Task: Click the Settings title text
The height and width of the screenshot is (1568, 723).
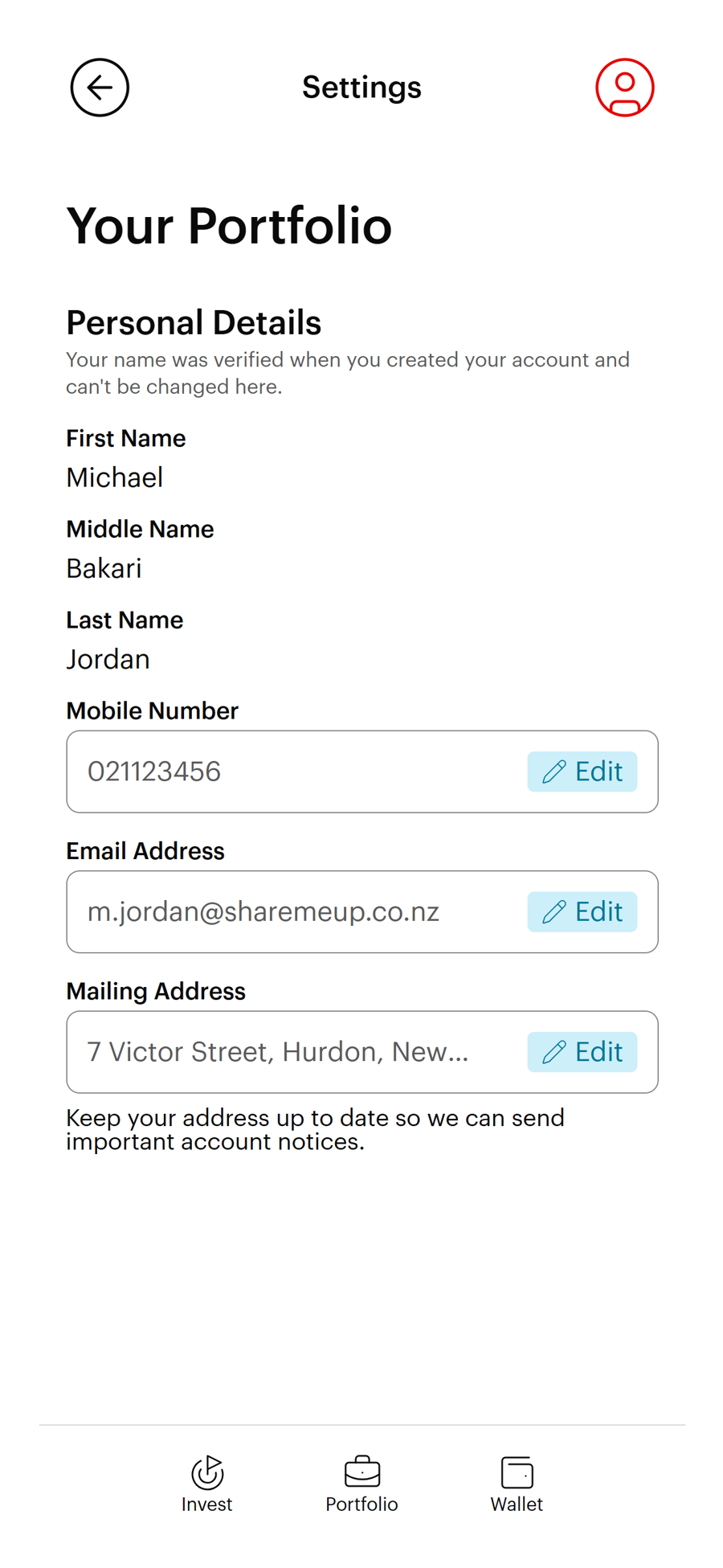Action: (361, 87)
